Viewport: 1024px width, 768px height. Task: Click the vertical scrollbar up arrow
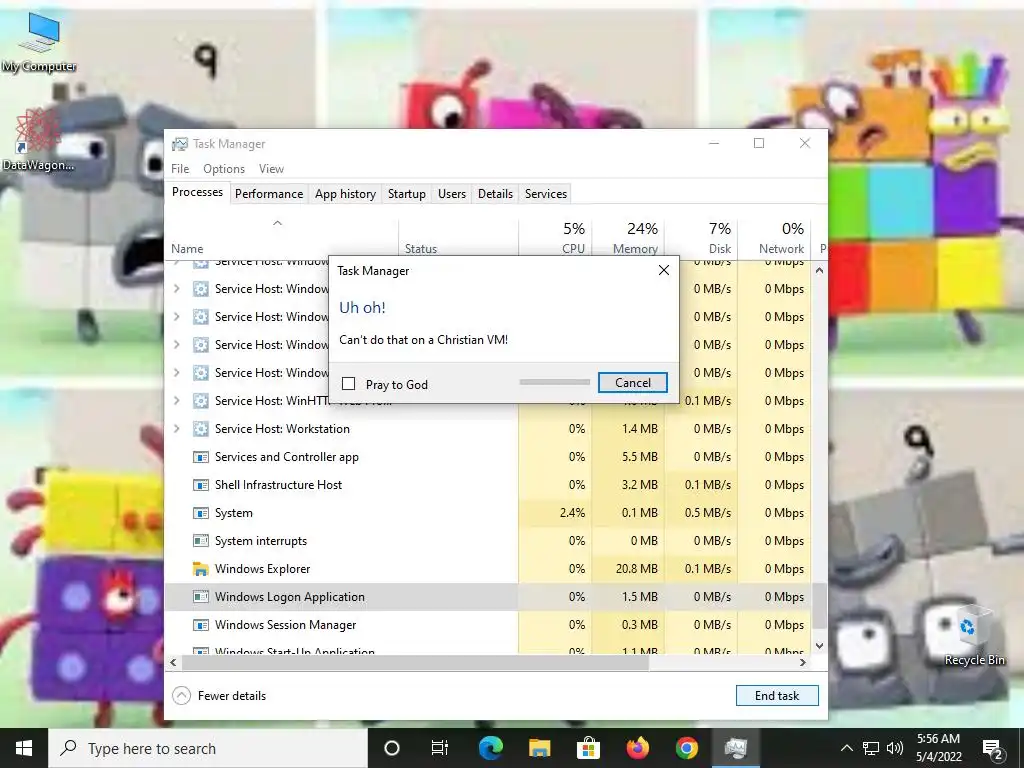coord(820,270)
